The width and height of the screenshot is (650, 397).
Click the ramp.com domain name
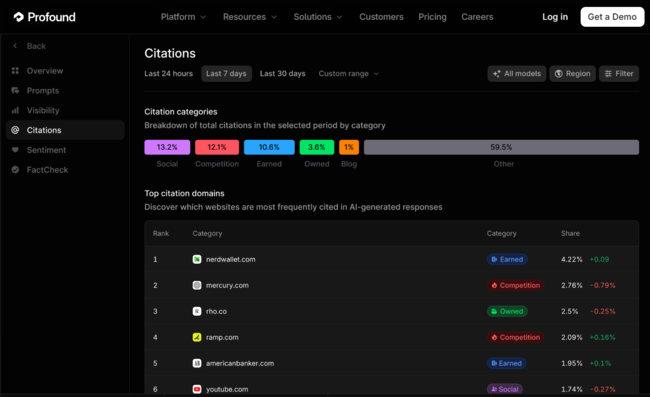point(222,337)
